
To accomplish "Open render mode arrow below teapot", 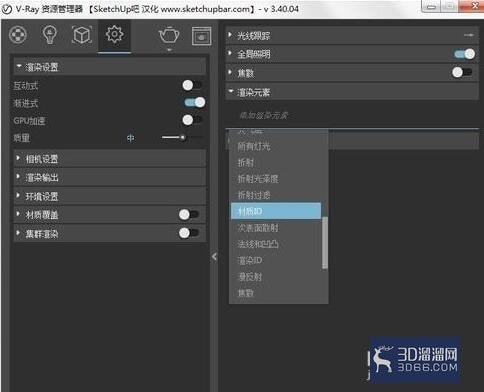I will click(x=169, y=50).
